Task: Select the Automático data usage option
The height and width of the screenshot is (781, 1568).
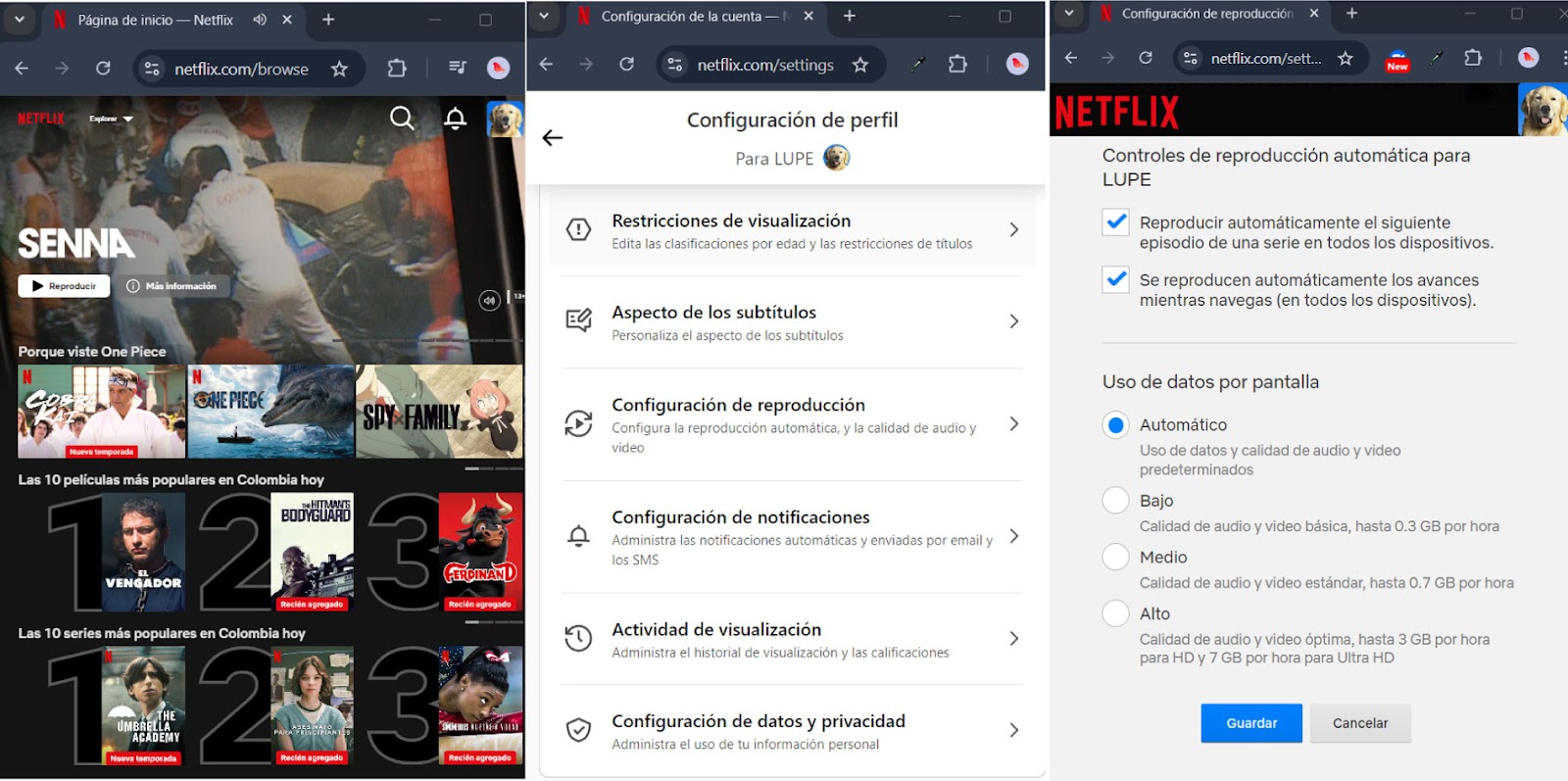Action: tap(1116, 425)
